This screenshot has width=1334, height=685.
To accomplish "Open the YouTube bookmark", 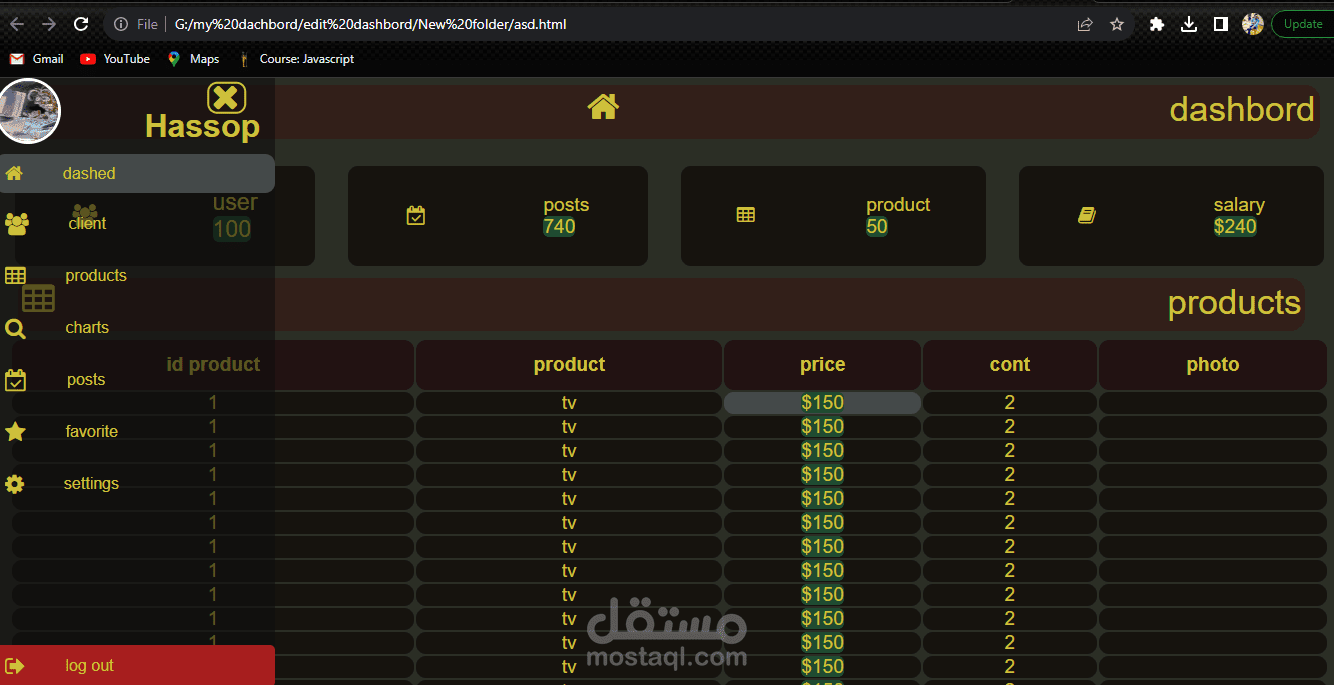I will [x=115, y=59].
